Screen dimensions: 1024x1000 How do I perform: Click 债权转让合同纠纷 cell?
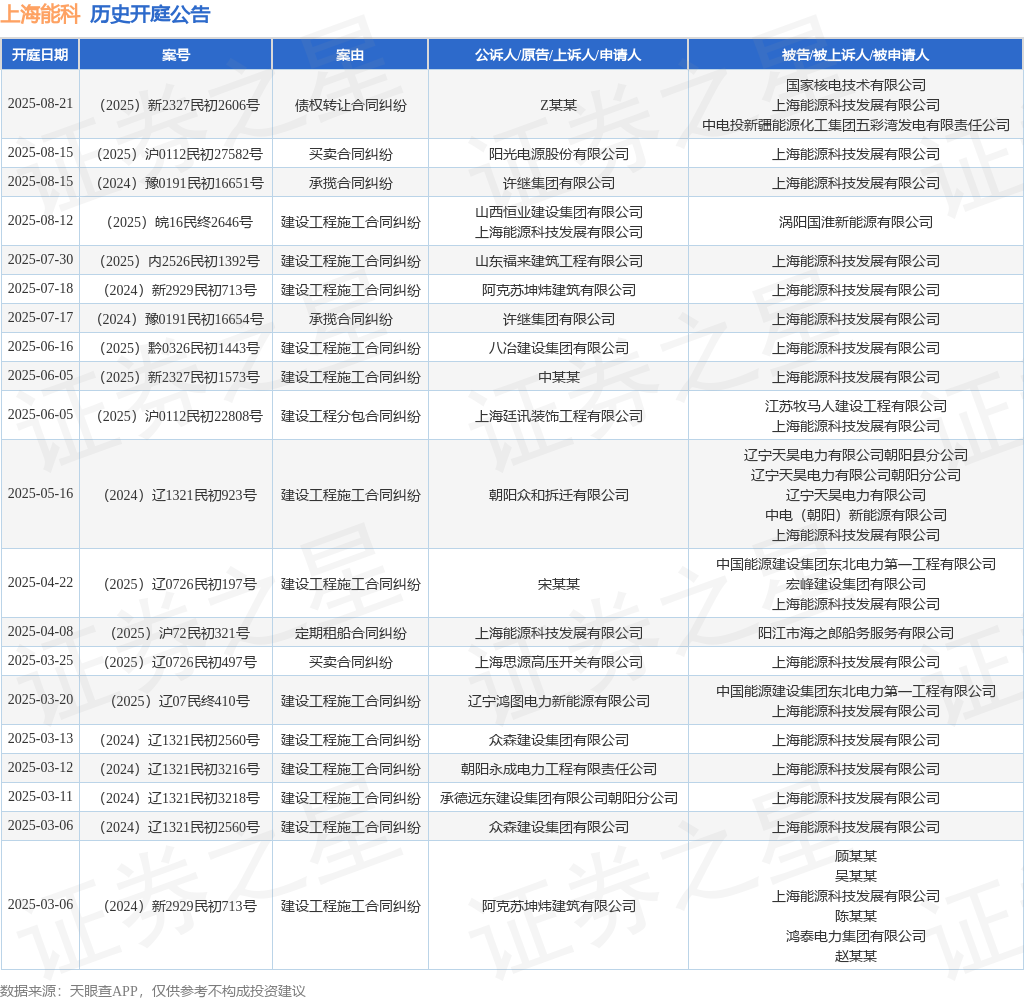[350, 105]
